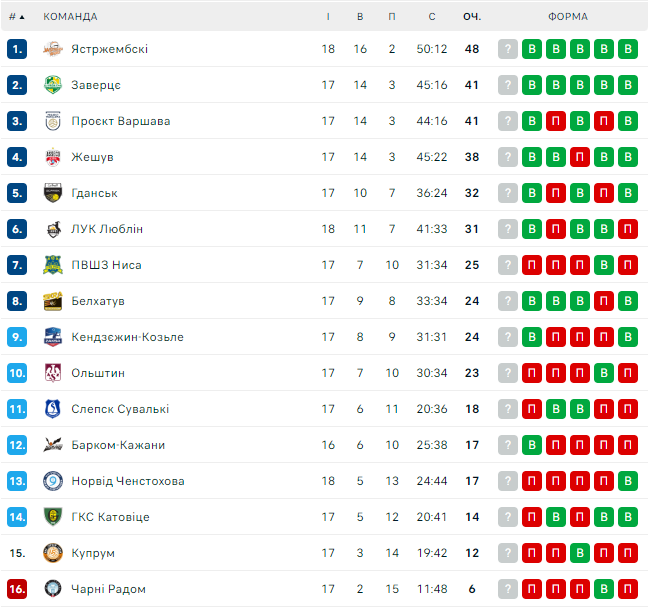Click the Кендзежин-Козьле team name
This screenshot has width=650, height=612.
(127, 337)
